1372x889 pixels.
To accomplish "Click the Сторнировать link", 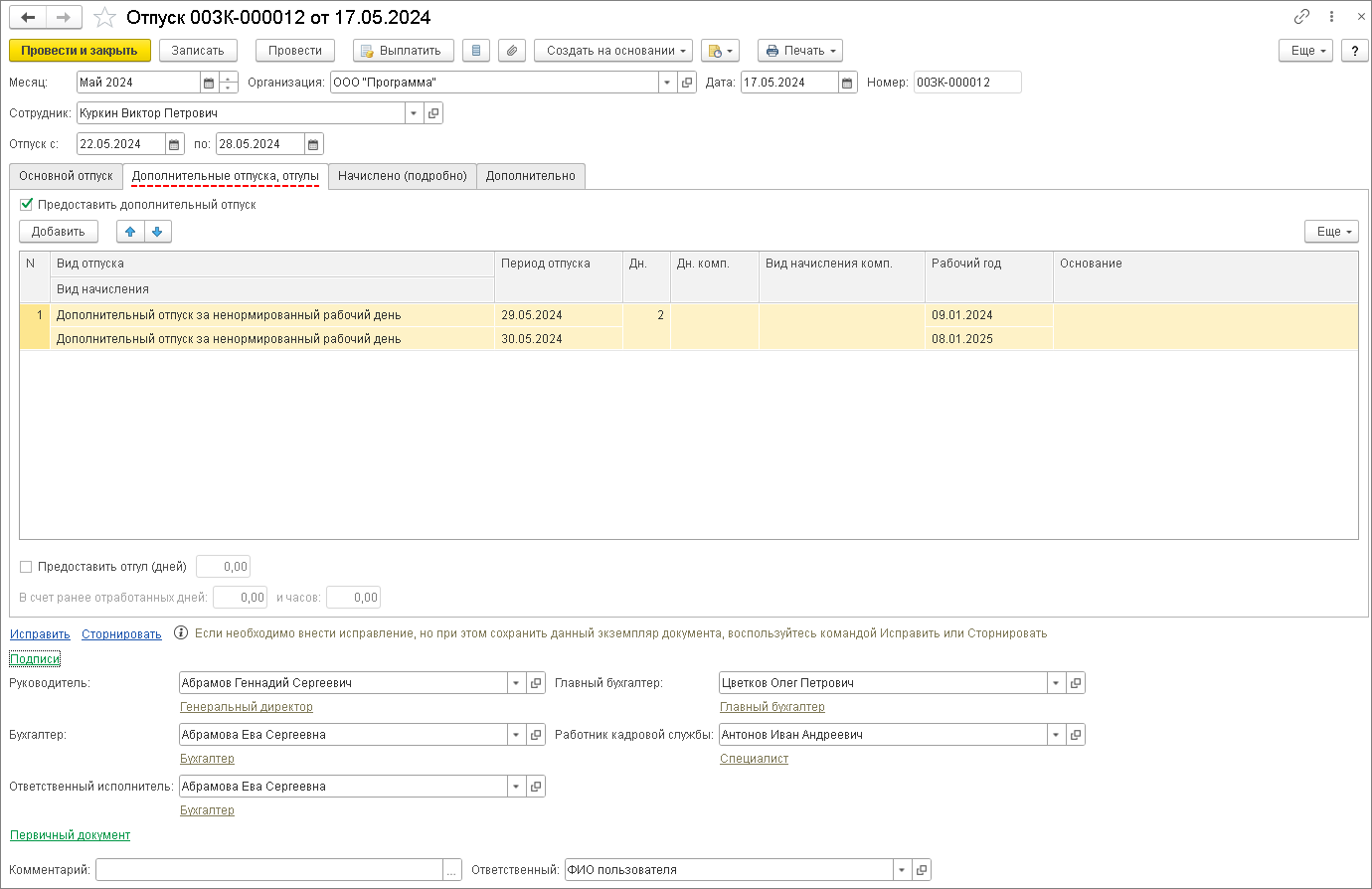I will 121,634.
